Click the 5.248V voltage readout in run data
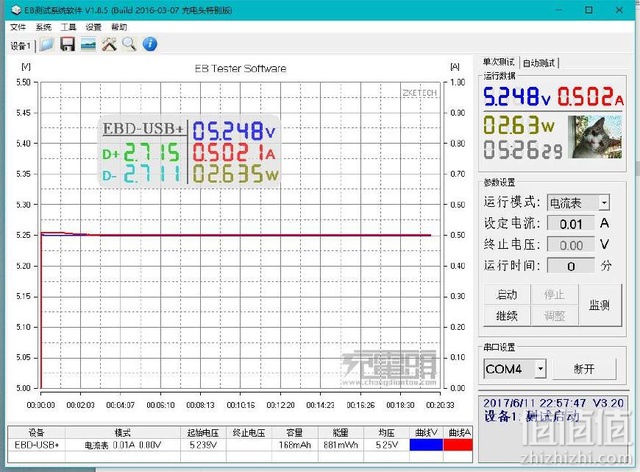Viewport: 640px width, 472px height. (517, 97)
